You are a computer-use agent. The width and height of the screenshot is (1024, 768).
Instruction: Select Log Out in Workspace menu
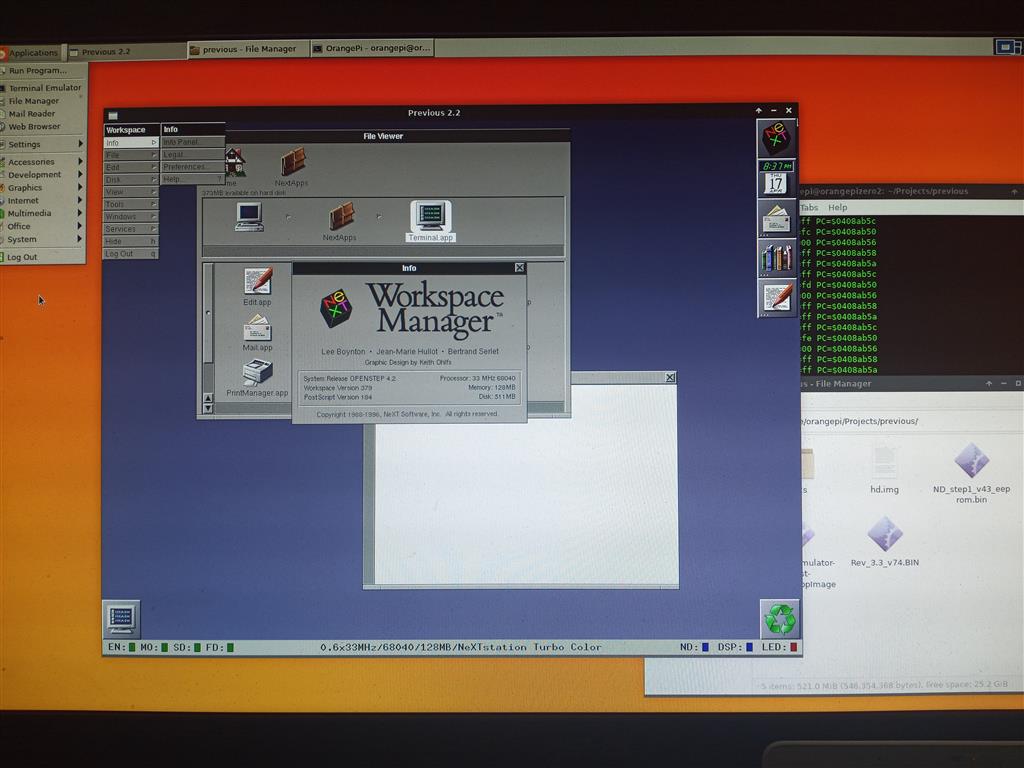[131, 254]
